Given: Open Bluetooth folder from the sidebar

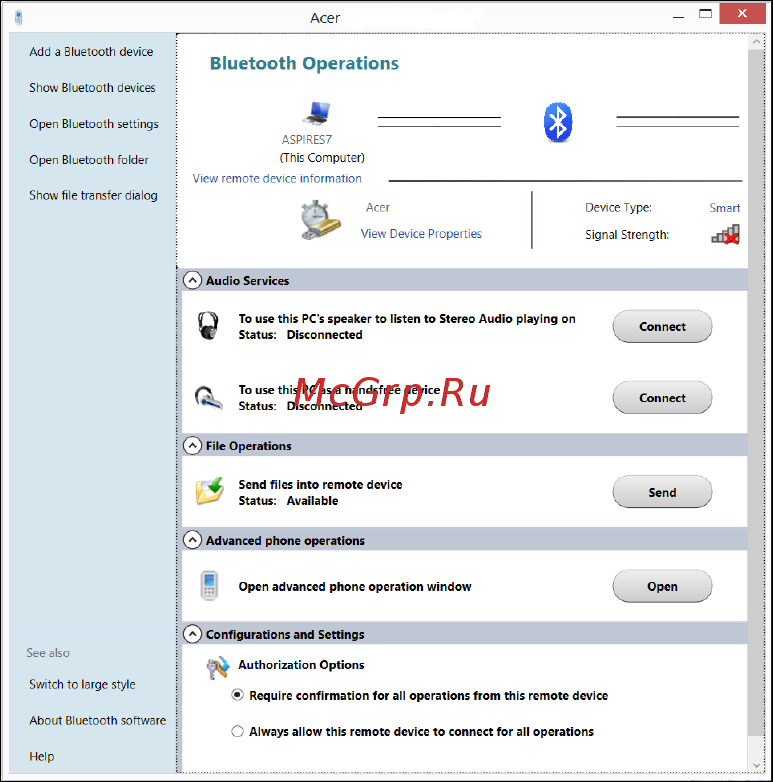Looking at the screenshot, I should pyautogui.click(x=89, y=160).
